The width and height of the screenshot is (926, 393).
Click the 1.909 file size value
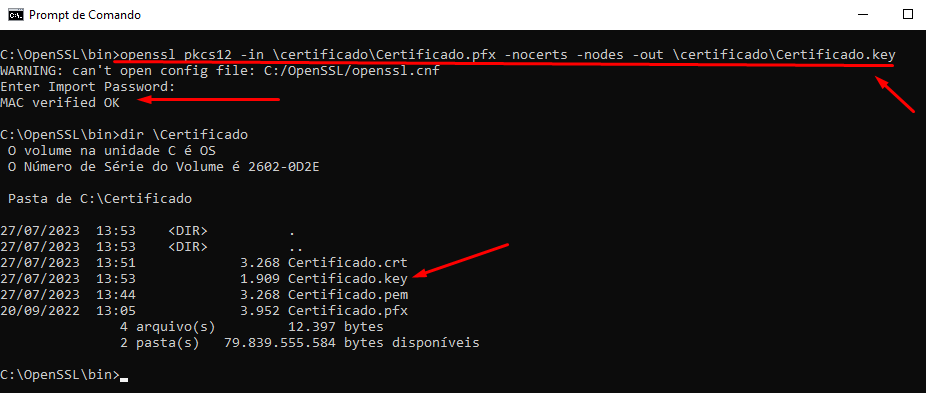point(260,278)
